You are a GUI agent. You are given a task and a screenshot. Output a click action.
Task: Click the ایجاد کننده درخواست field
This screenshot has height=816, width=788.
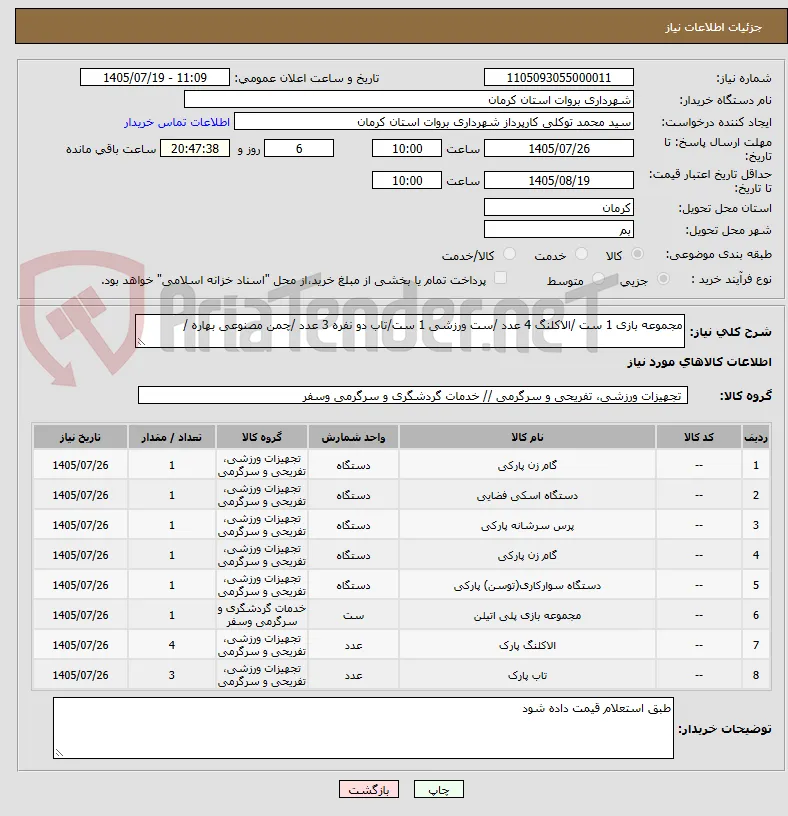pyautogui.click(x=434, y=122)
